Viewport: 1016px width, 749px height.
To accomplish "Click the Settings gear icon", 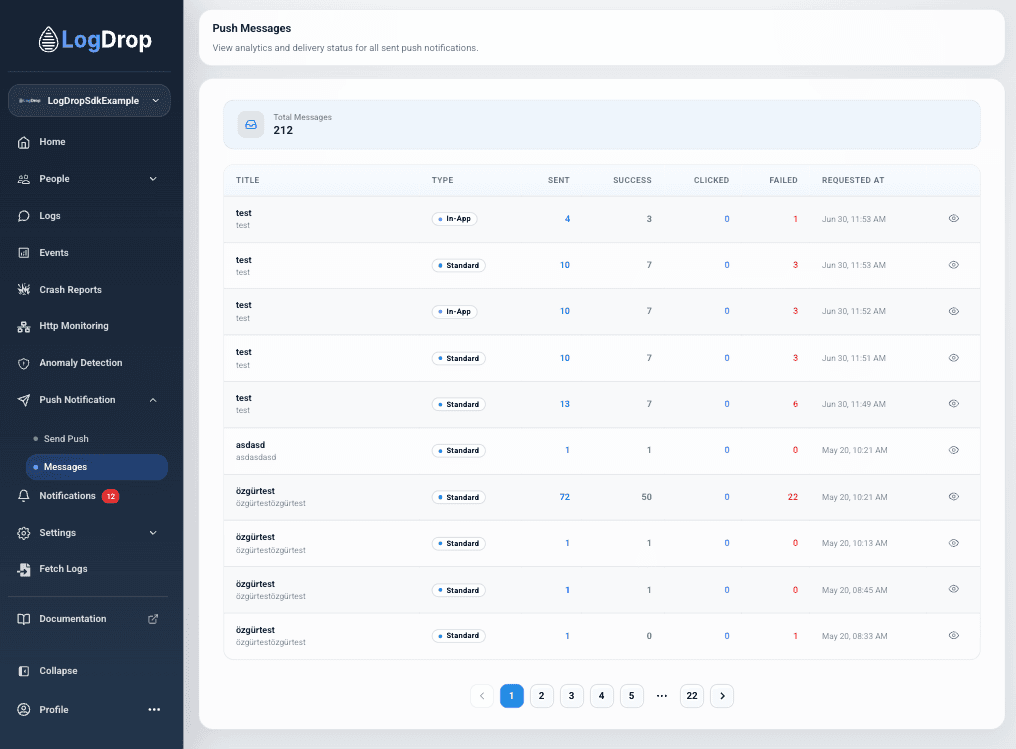I will click(x=24, y=533).
